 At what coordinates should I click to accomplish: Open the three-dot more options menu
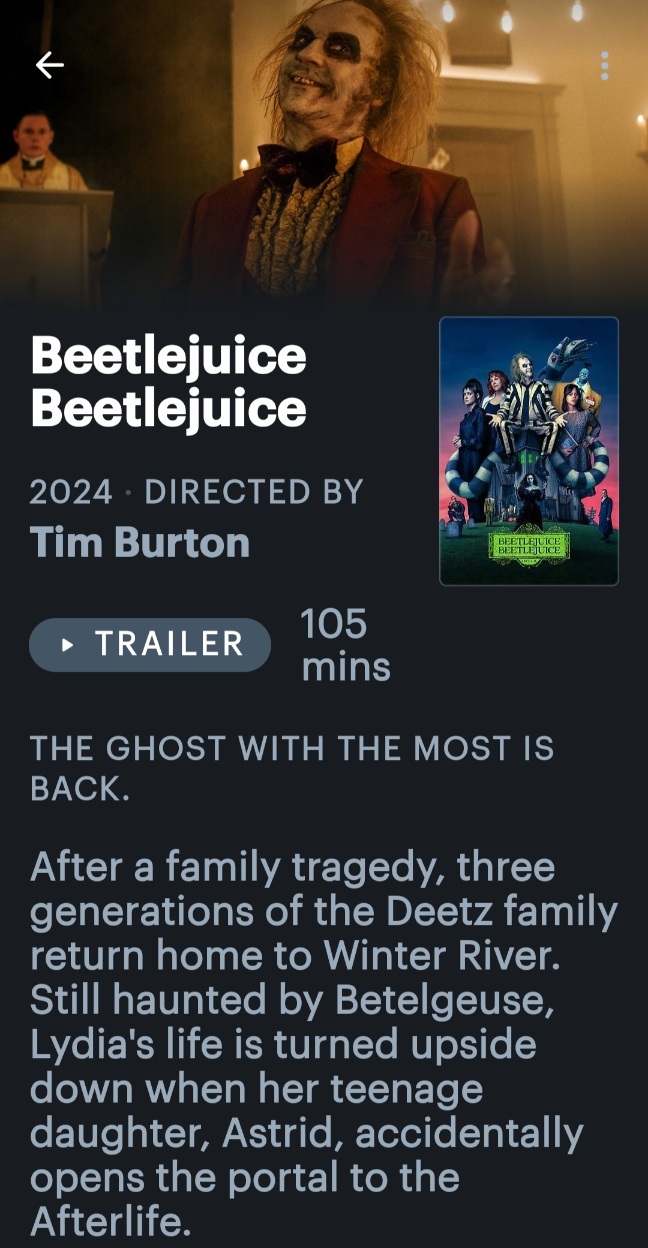click(604, 65)
